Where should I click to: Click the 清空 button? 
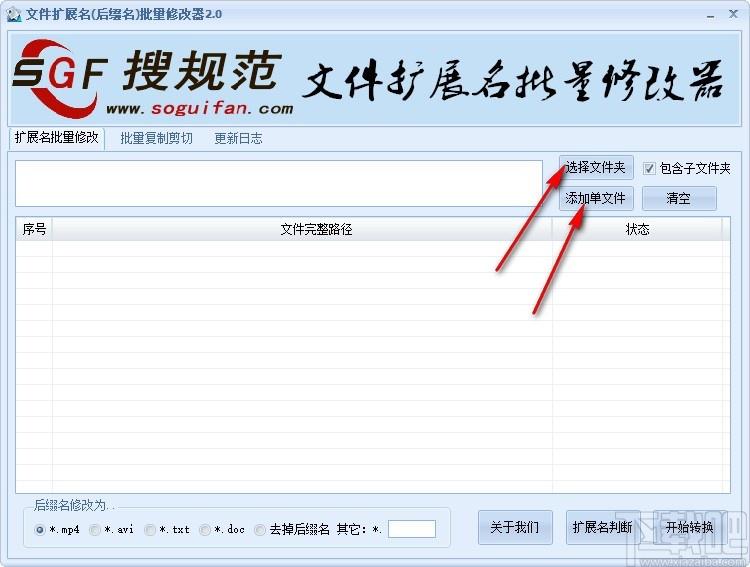coord(679,198)
